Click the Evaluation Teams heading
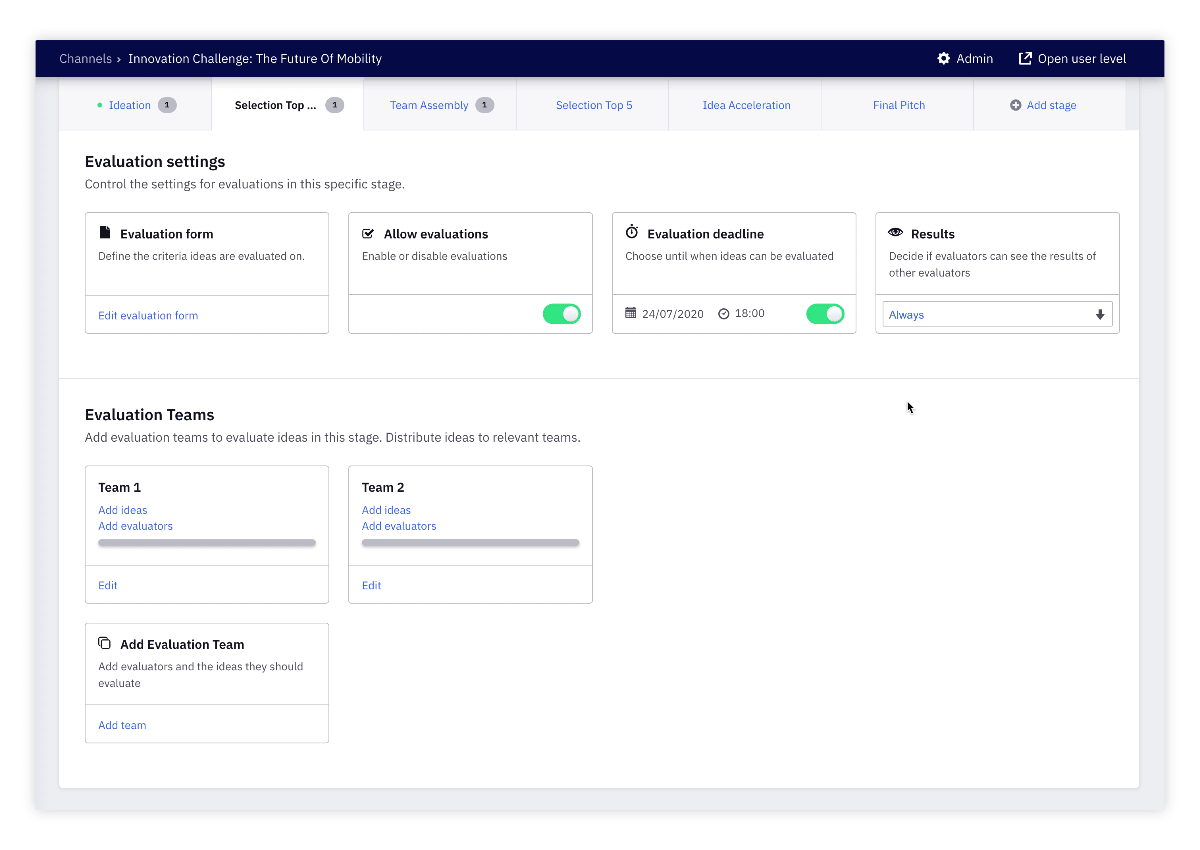This screenshot has width=1200, height=850. [x=150, y=414]
